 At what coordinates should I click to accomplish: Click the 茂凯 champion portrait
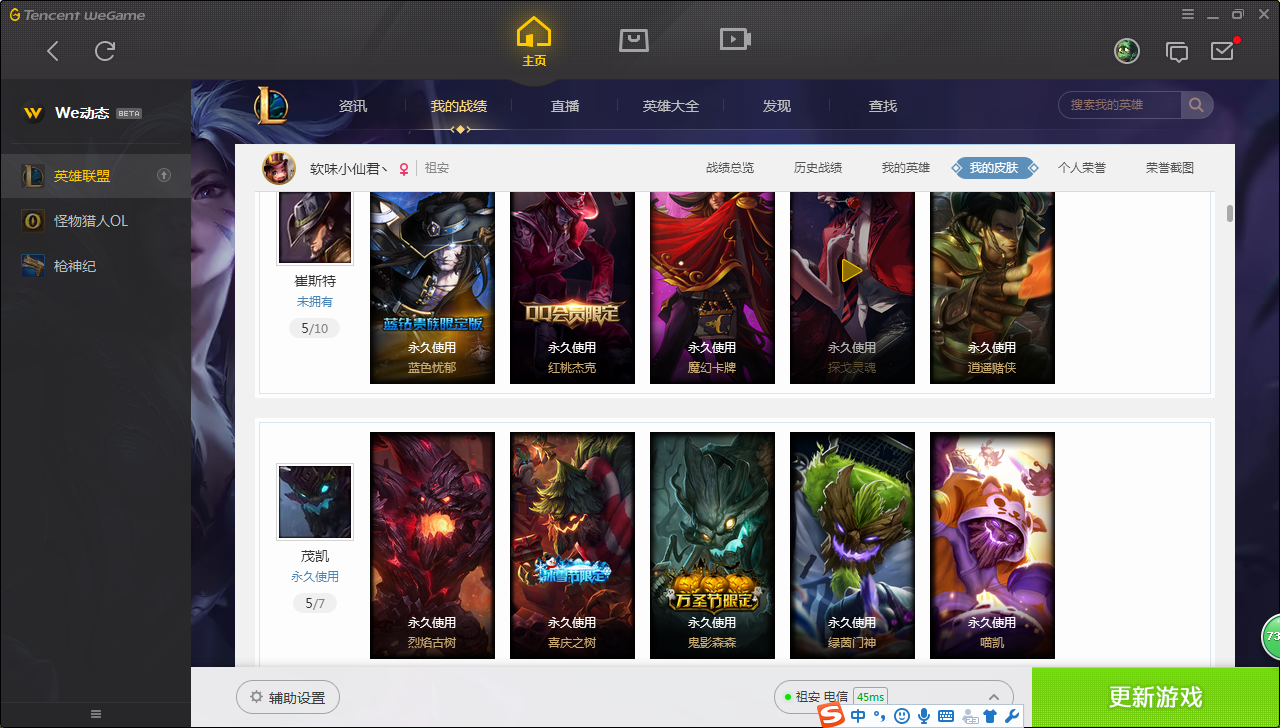315,501
